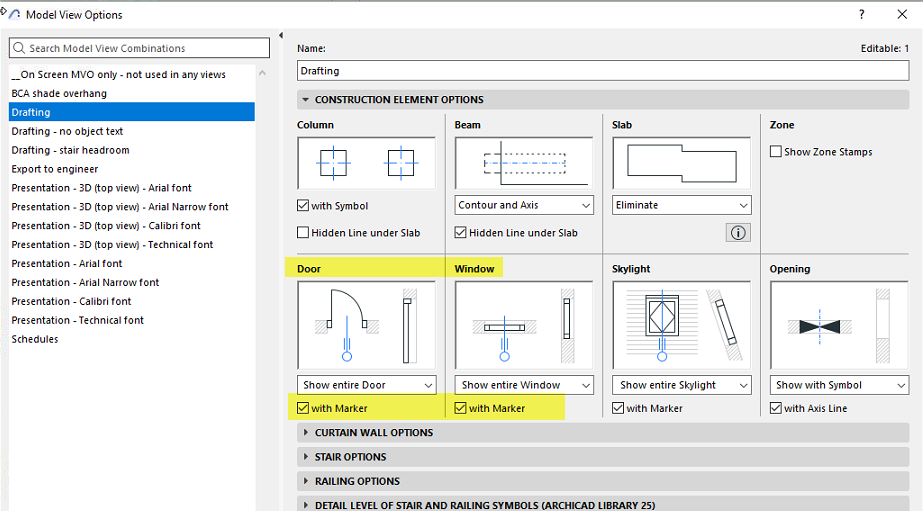The image size is (923, 511).
Task: Click the Window symbol preview image
Action: coord(524,326)
